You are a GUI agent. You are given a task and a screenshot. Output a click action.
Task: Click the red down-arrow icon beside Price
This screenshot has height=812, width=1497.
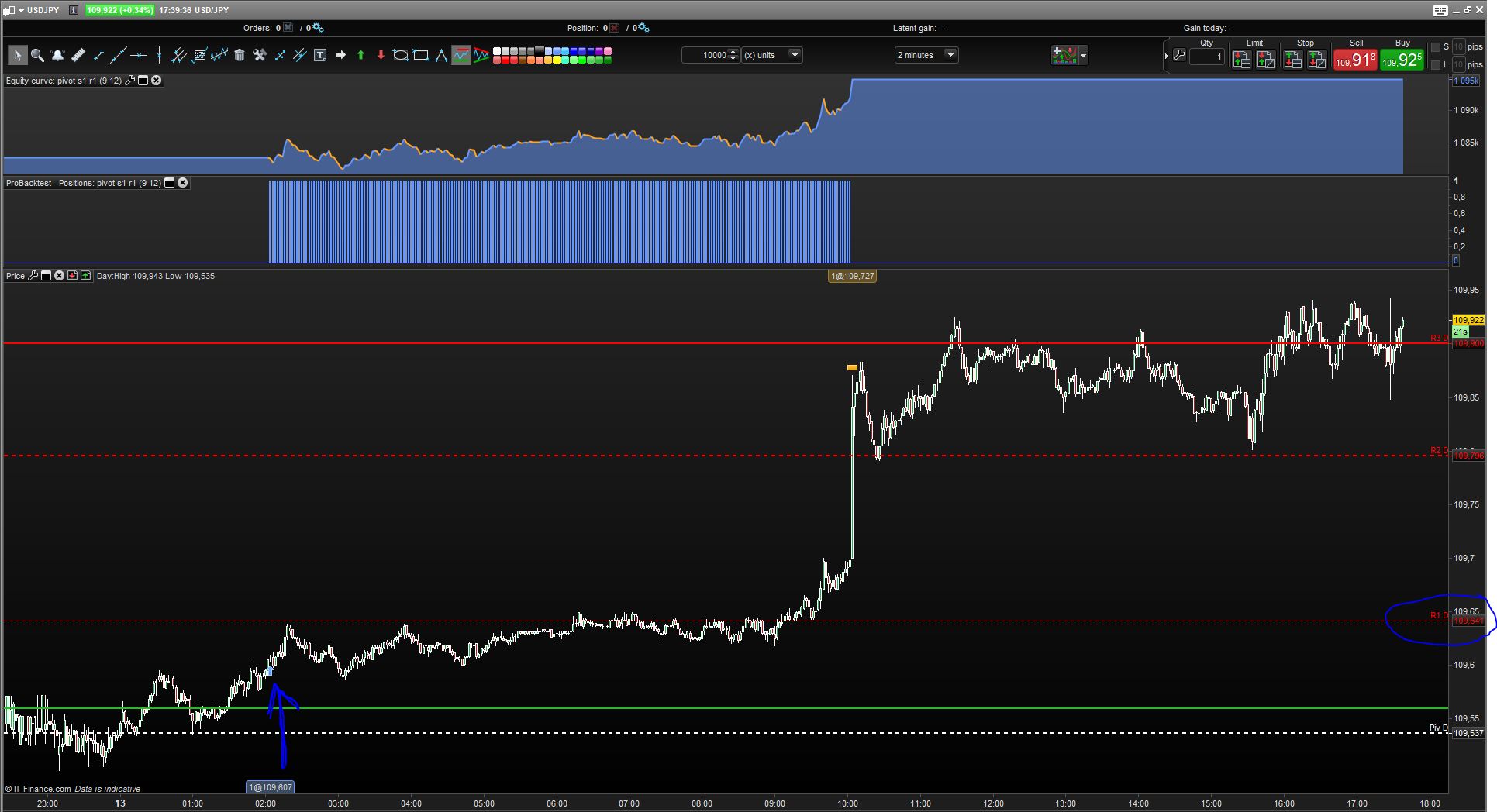click(x=72, y=276)
